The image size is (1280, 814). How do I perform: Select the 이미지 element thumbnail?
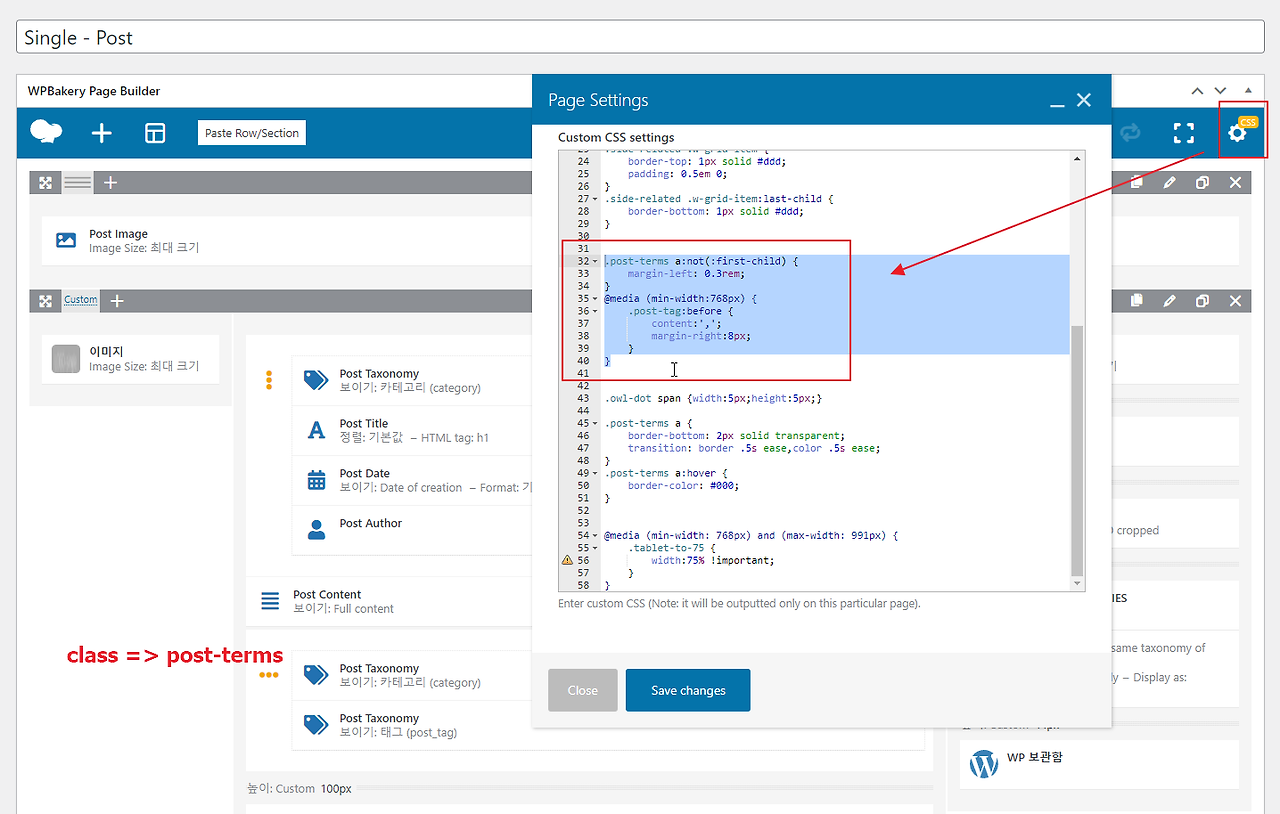pos(66,359)
